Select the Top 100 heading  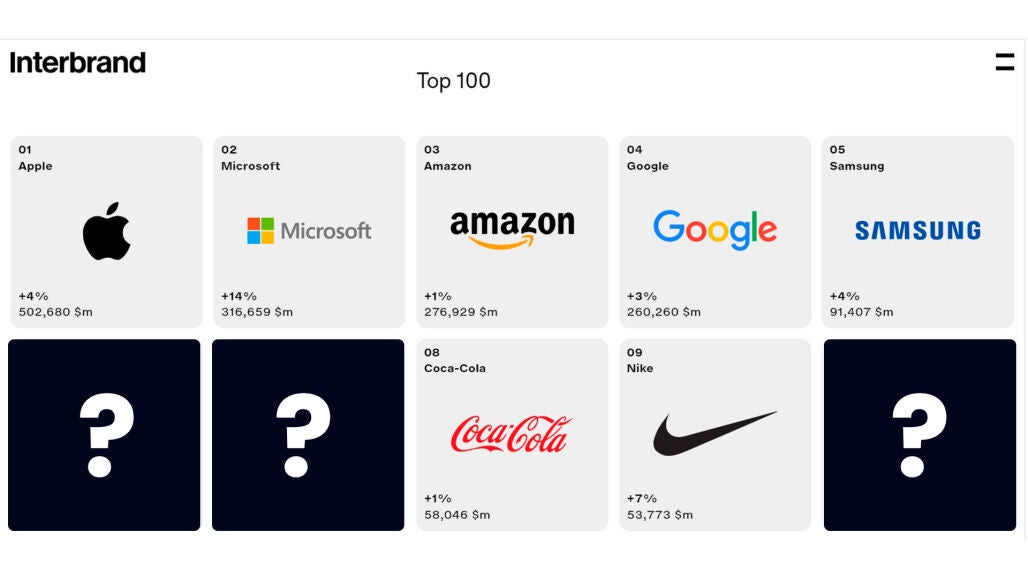tap(454, 81)
